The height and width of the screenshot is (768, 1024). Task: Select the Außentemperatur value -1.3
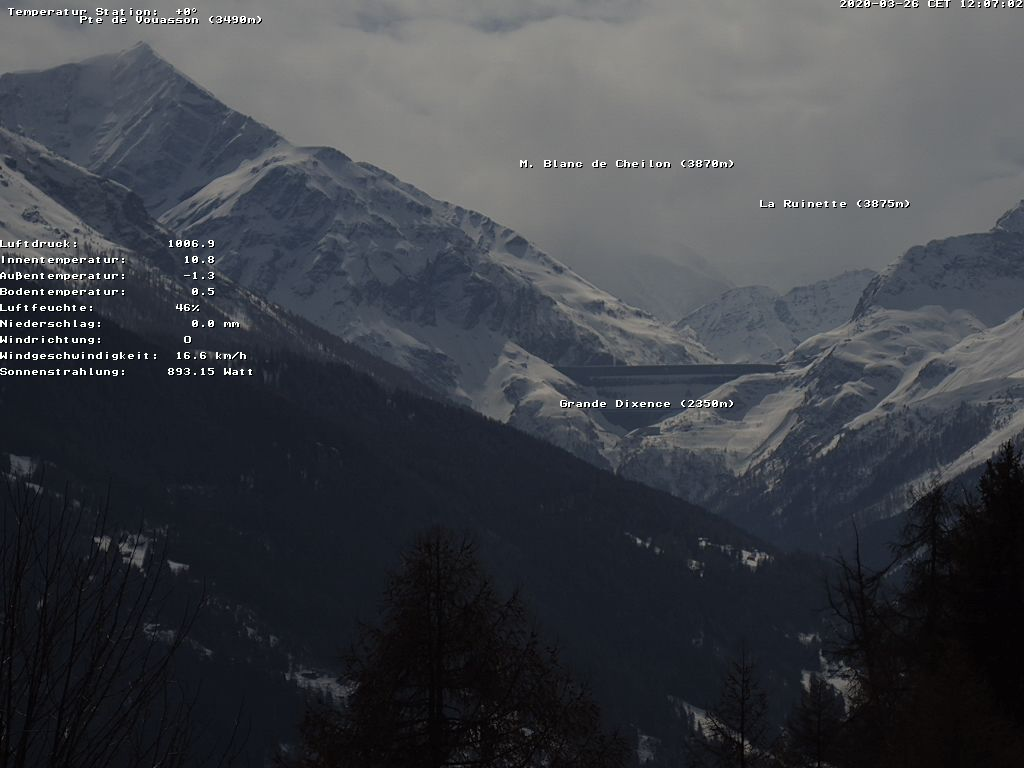tap(199, 276)
